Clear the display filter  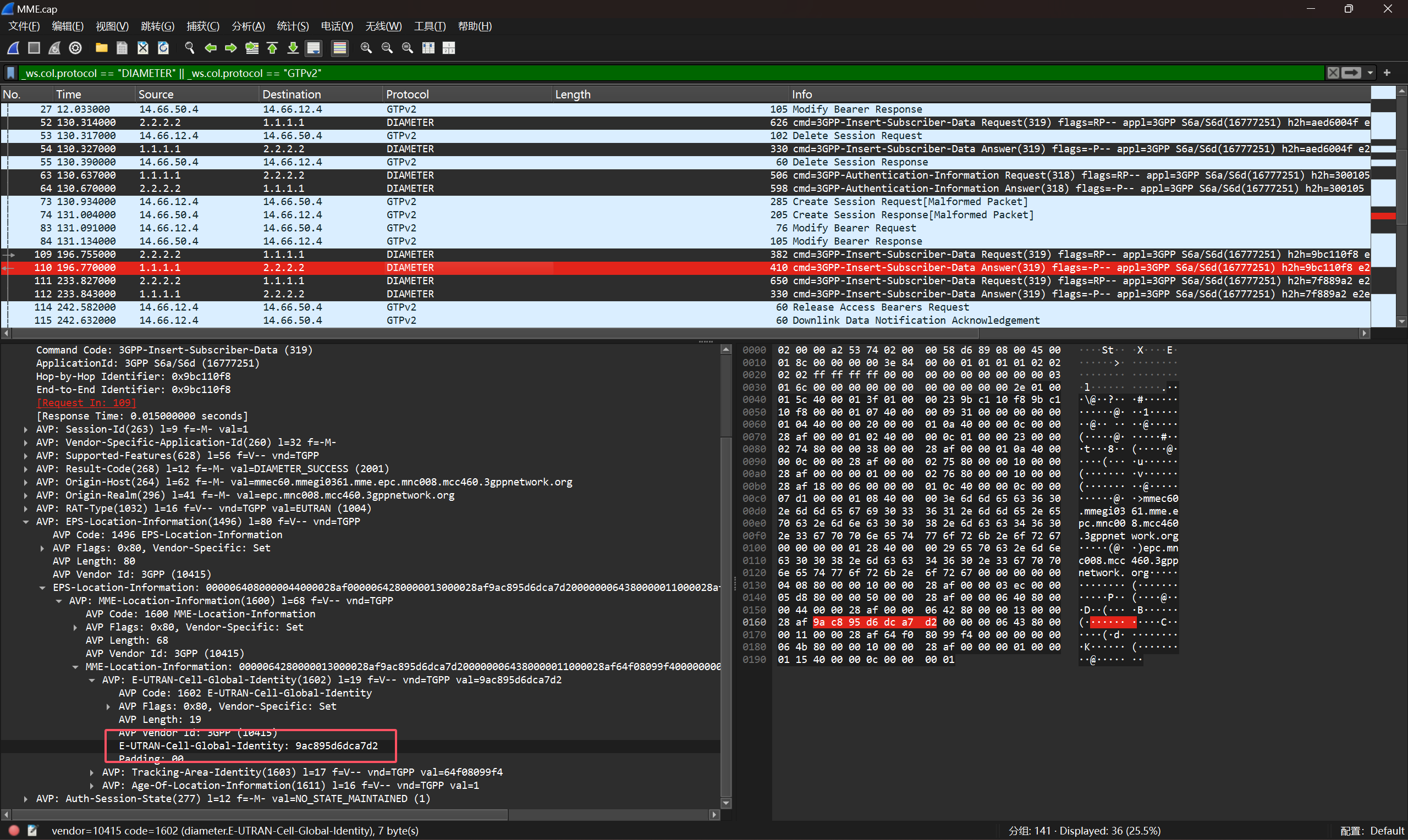click(1334, 73)
